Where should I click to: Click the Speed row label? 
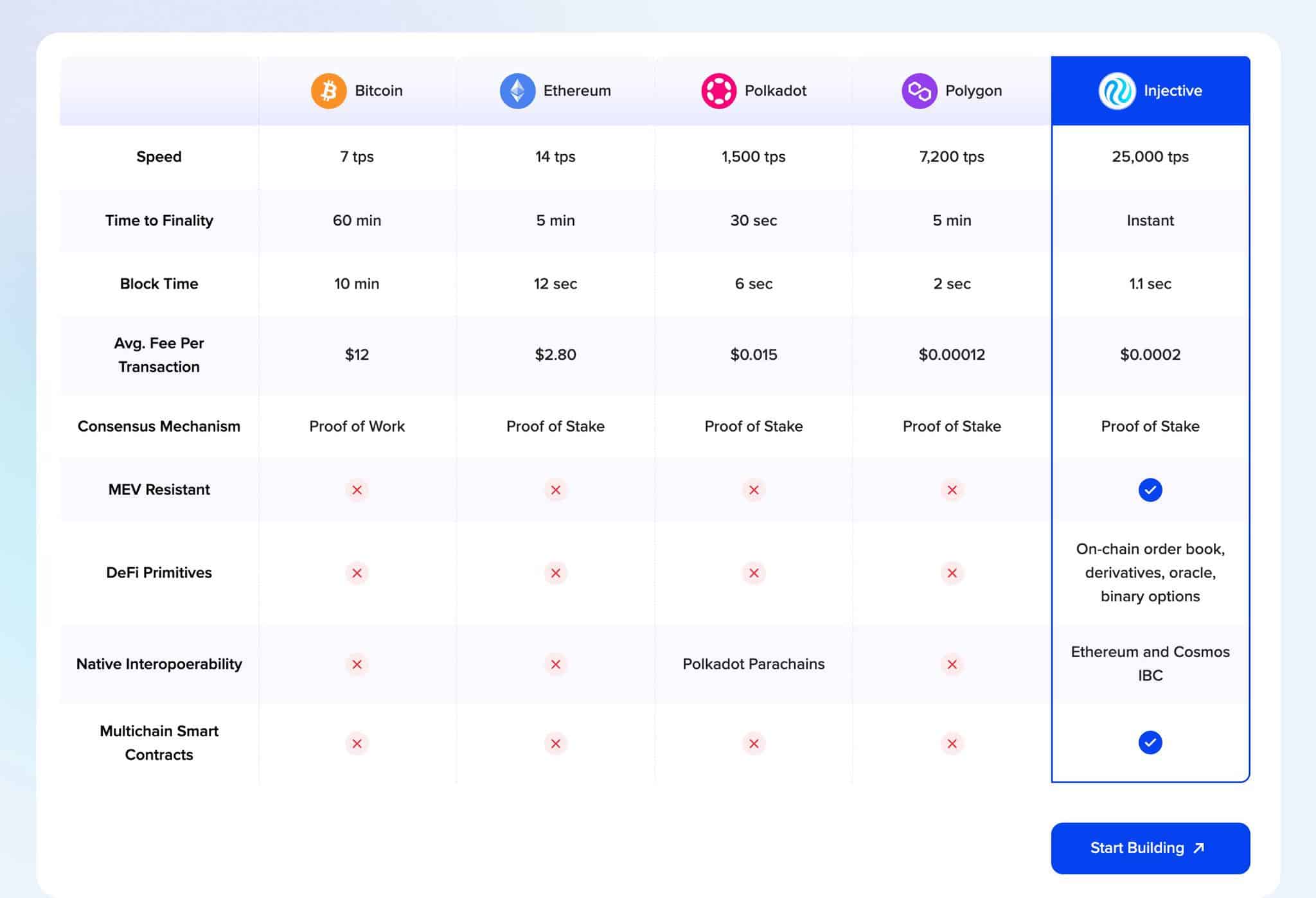[x=159, y=157]
